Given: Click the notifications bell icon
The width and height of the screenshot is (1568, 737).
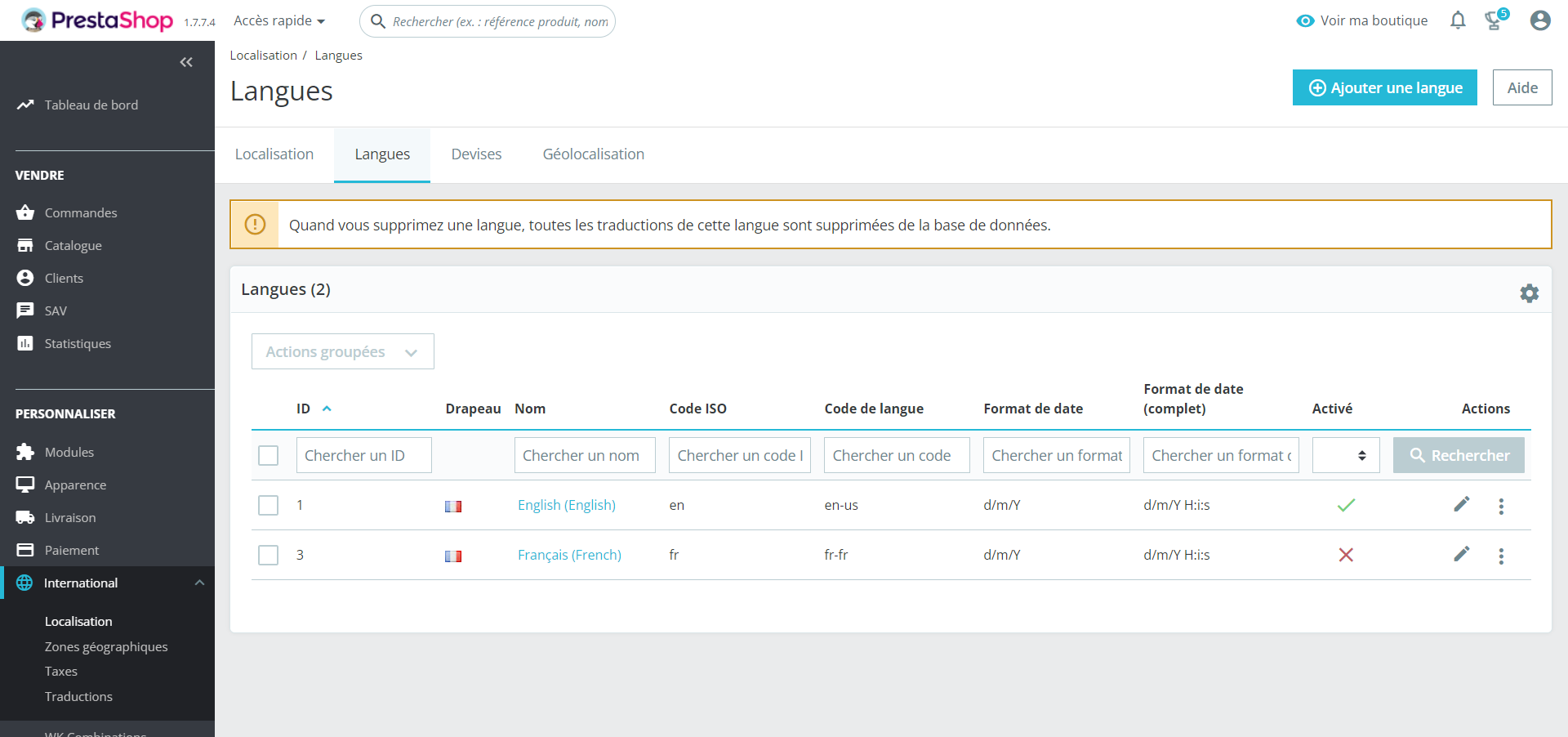Looking at the screenshot, I should (x=1458, y=20).
